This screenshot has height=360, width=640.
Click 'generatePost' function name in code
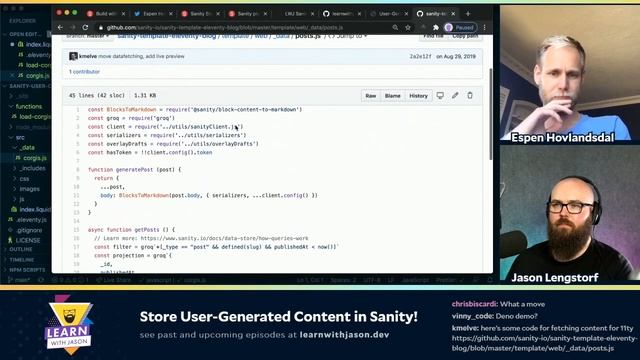(134, 170)
